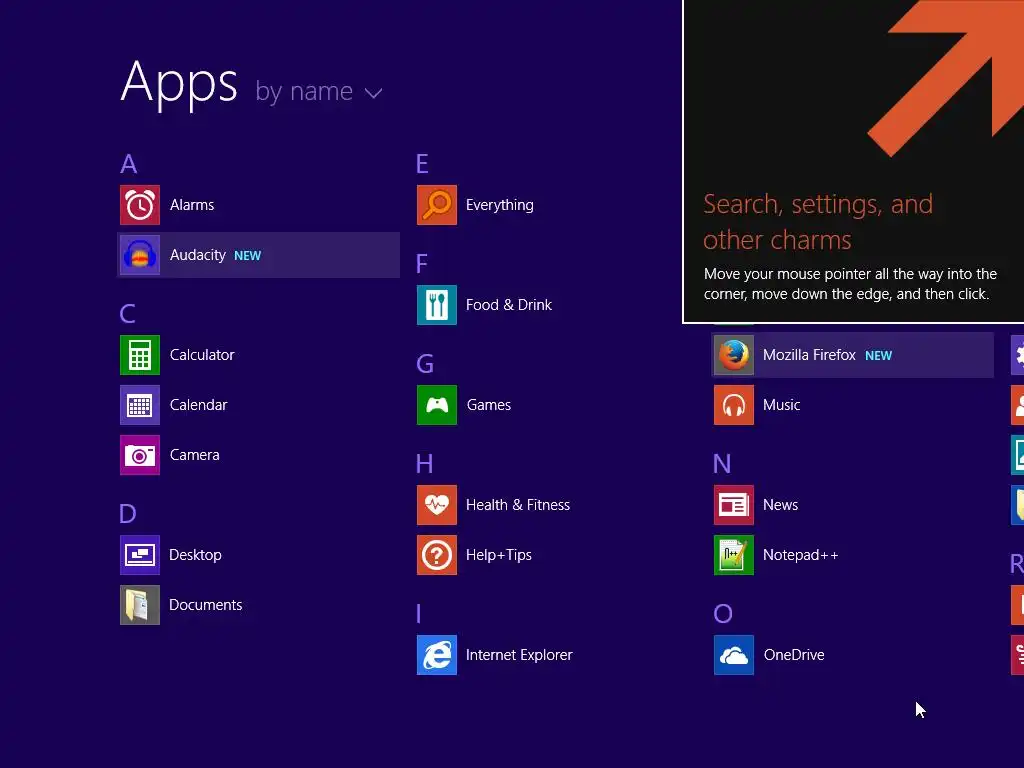Screen dimensions: 1024x768
Task: Open the News app icon
Action: [734, 505]
